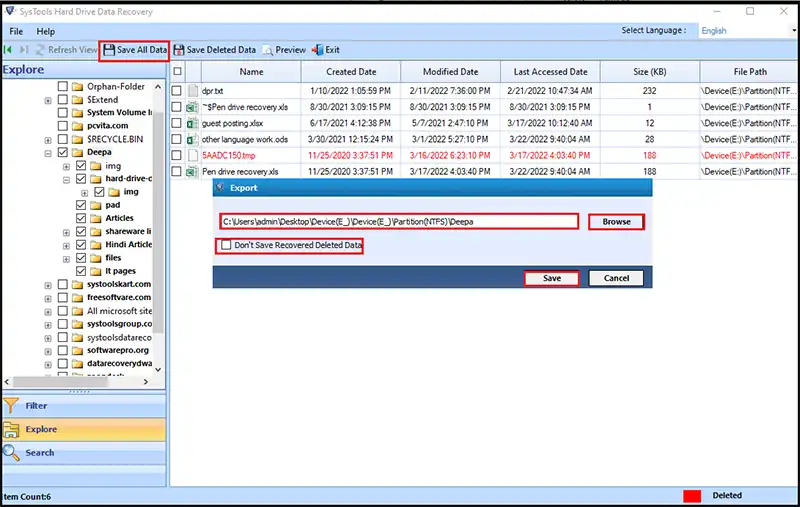
Task: Click the tree horizontal scrollbar right arrow
Action: coord(146,382)
